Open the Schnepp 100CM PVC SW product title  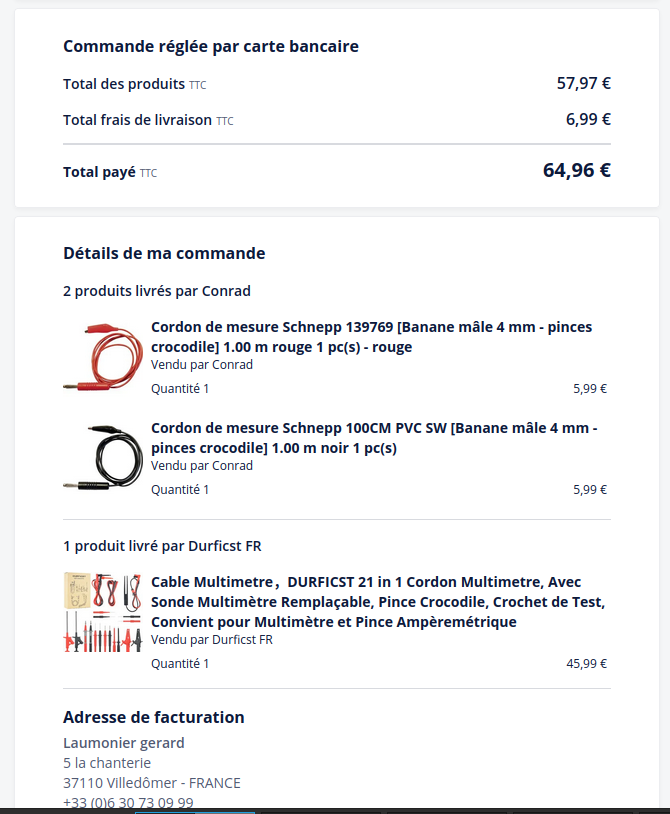374,438
